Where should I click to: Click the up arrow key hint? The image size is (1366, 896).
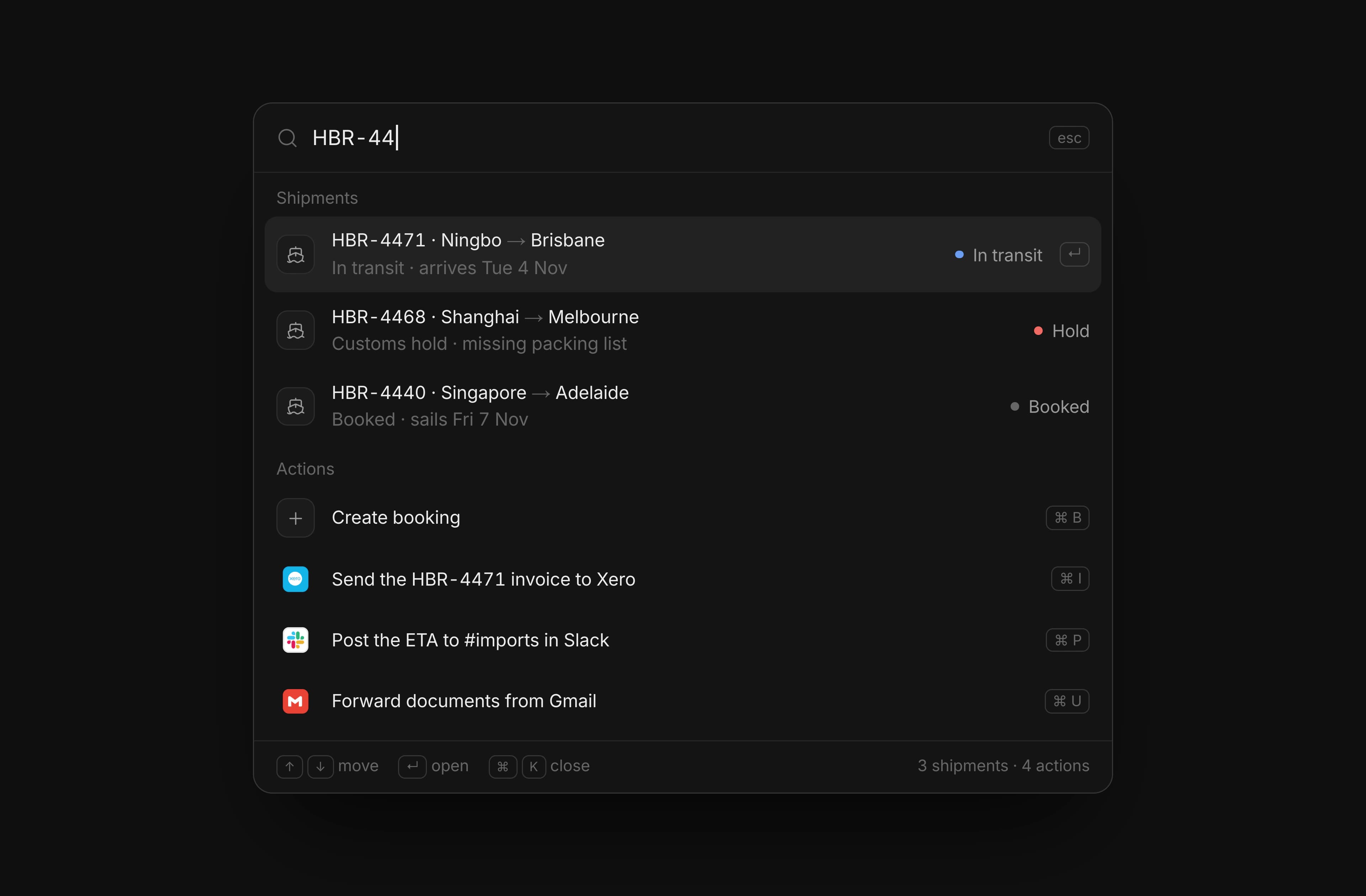pos(290,767)
